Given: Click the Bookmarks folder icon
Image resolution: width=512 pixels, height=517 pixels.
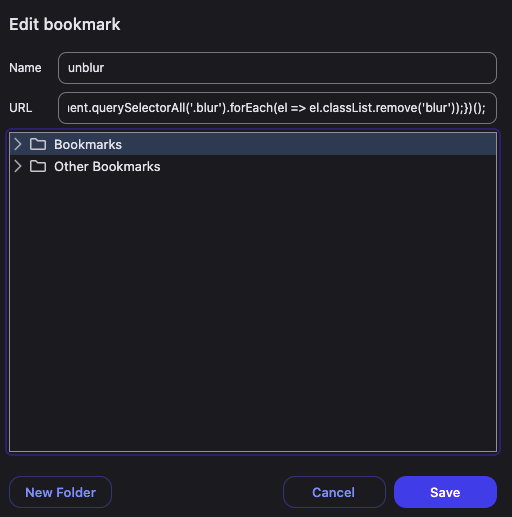Looking at the screenshot, I should click(x=38, y=144).
